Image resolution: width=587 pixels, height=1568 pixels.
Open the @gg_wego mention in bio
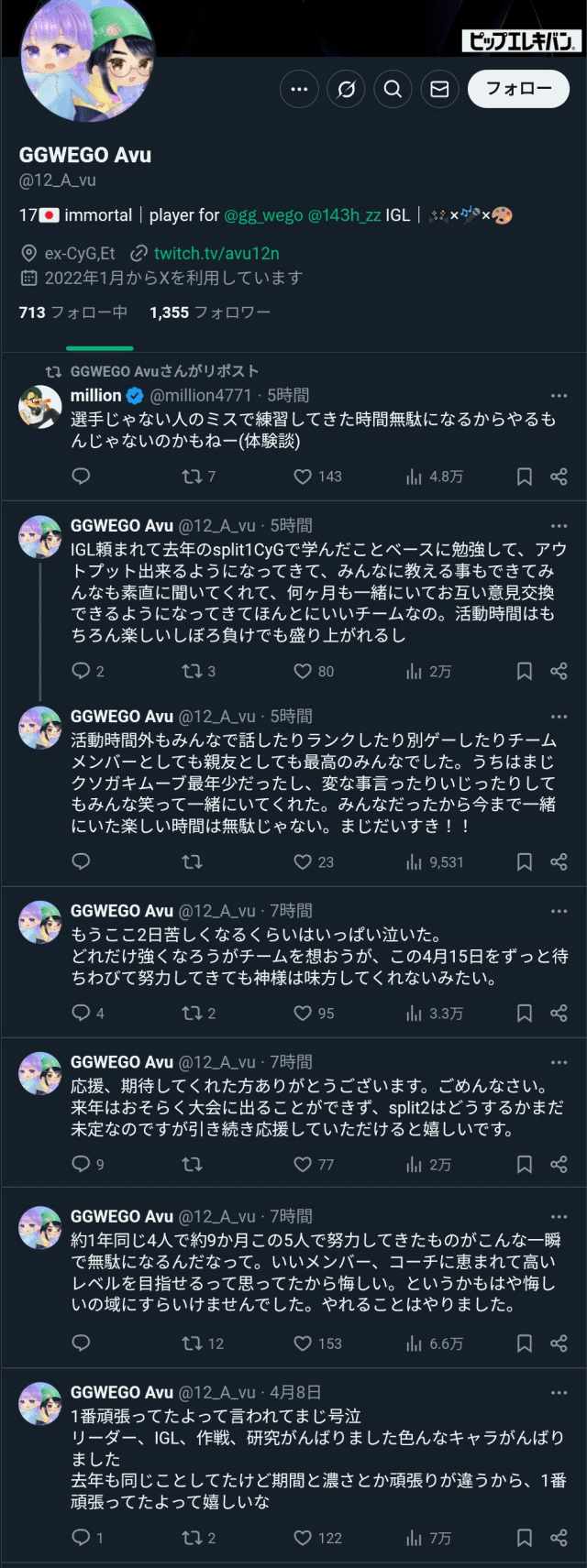pyautogui.click(x=263, y=215)
